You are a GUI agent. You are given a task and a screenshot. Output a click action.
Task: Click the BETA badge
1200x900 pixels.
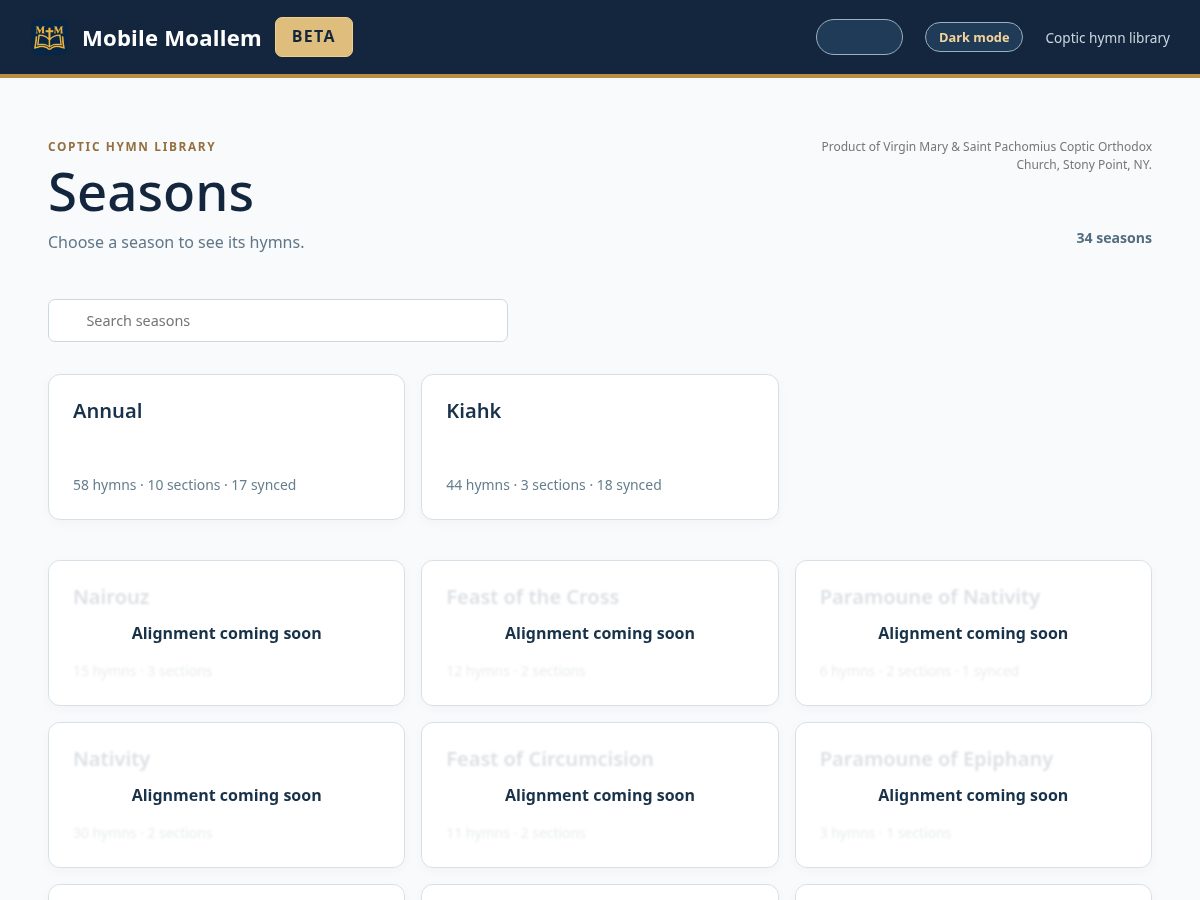(314, 37)
